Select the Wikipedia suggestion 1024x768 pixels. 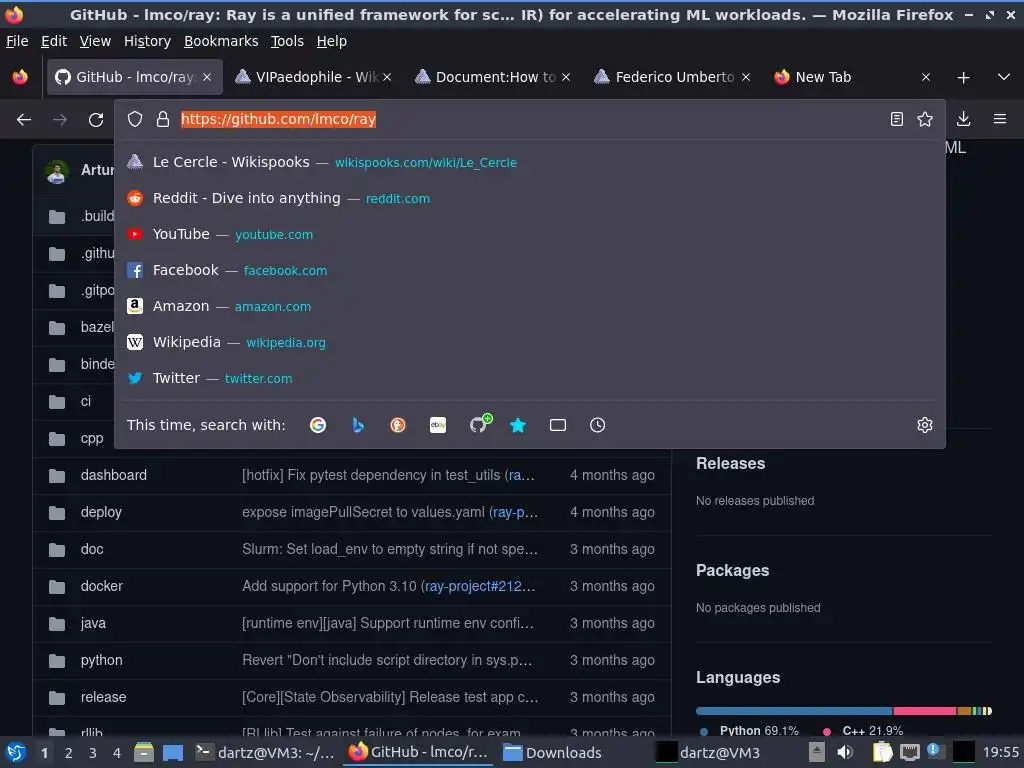530,342
